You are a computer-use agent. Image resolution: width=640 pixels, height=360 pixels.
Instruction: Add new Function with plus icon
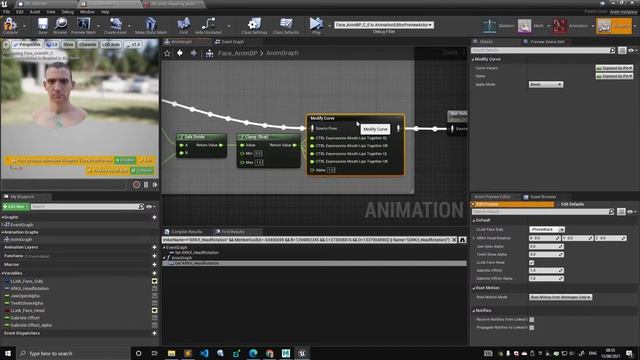tap(154, 256)
